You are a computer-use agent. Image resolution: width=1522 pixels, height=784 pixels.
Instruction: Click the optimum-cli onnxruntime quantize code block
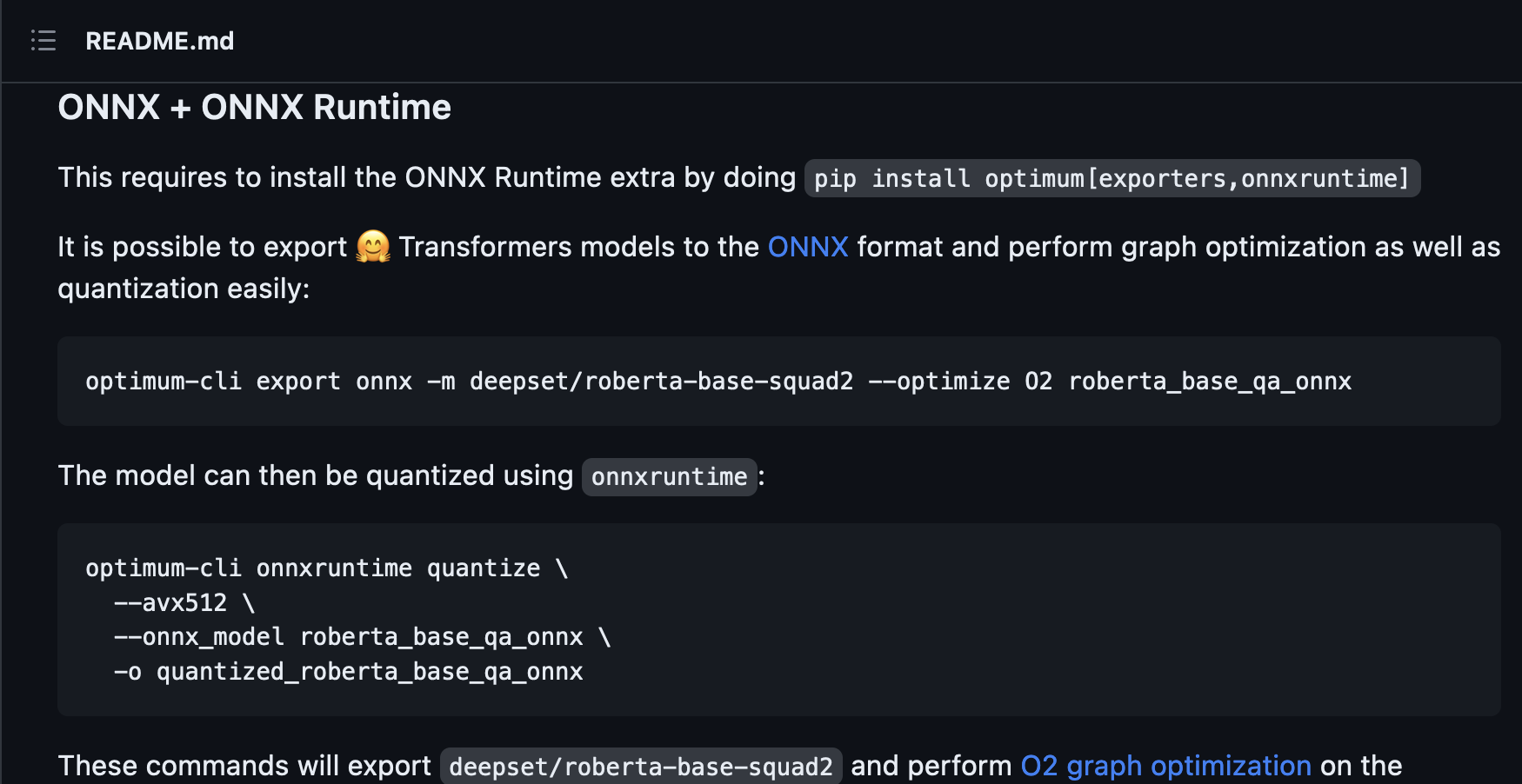(326, 568)
